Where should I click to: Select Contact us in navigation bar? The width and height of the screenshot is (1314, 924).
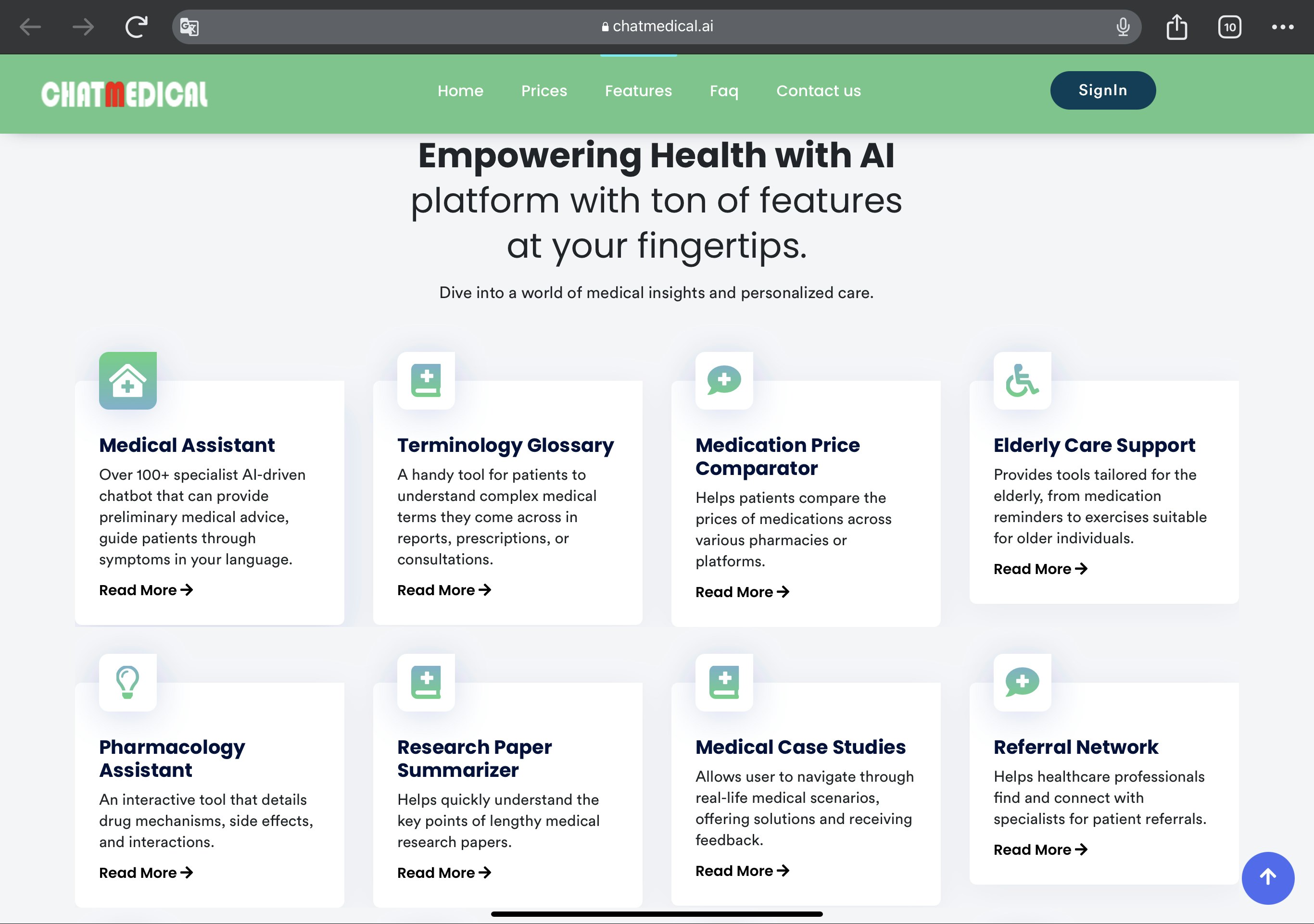pos(818,91)
